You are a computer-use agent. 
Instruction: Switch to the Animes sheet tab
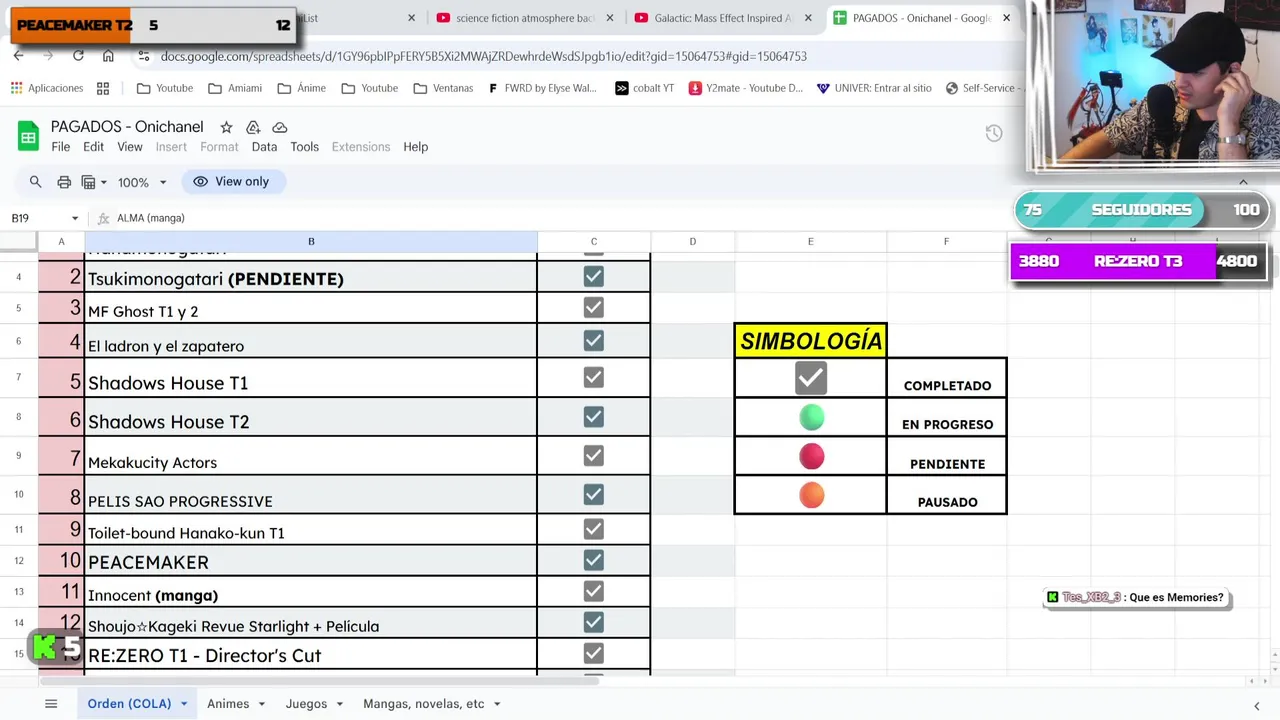tap(228, 704)
